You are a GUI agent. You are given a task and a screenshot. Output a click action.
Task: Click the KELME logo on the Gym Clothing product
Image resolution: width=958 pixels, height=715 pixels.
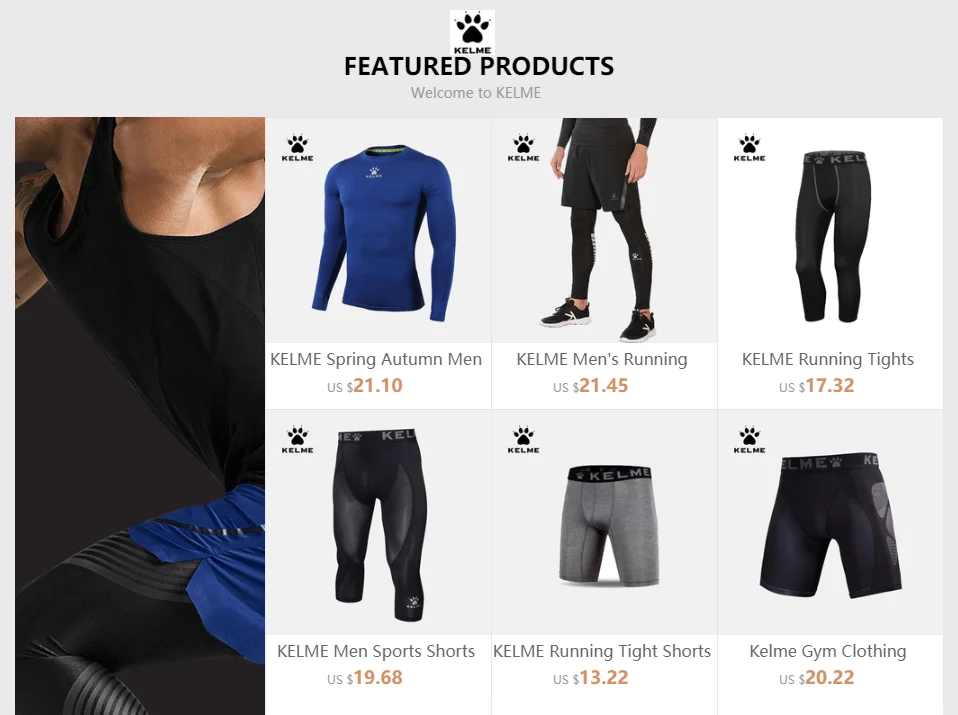click(x=750, y=440)
